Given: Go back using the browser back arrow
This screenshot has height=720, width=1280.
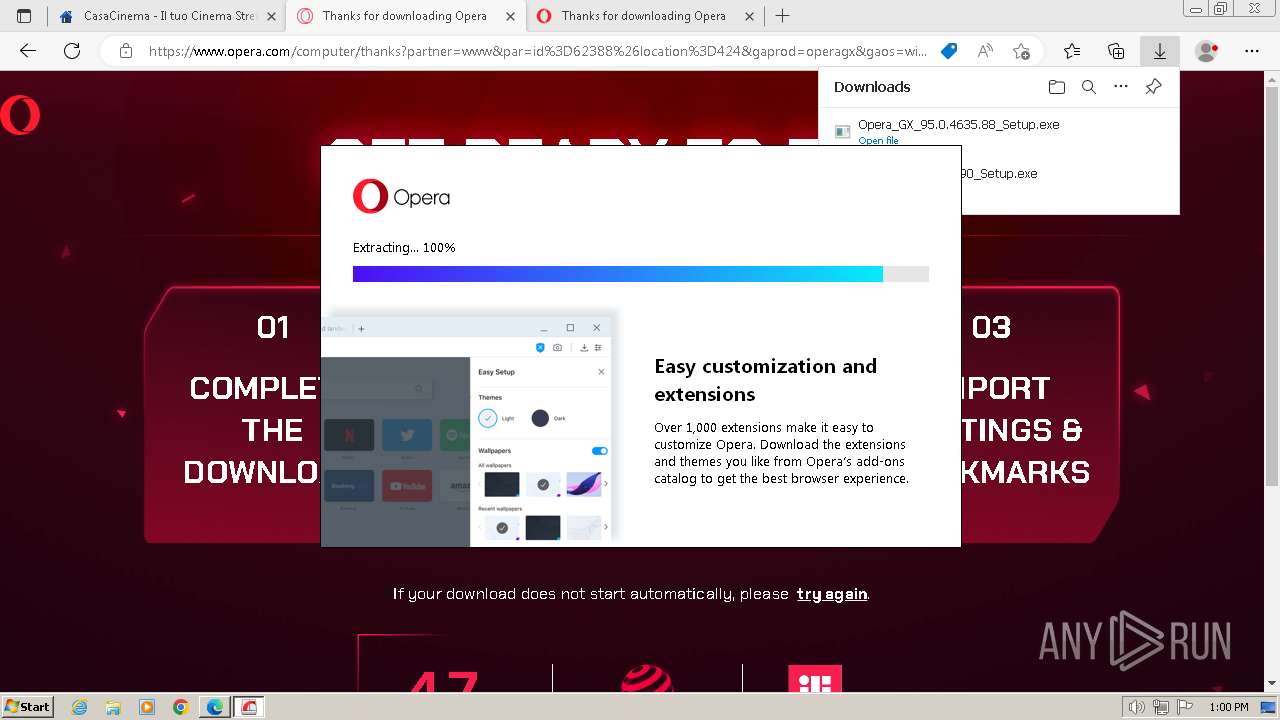Looking at the screenshot, I should click(x=28, y=51).
